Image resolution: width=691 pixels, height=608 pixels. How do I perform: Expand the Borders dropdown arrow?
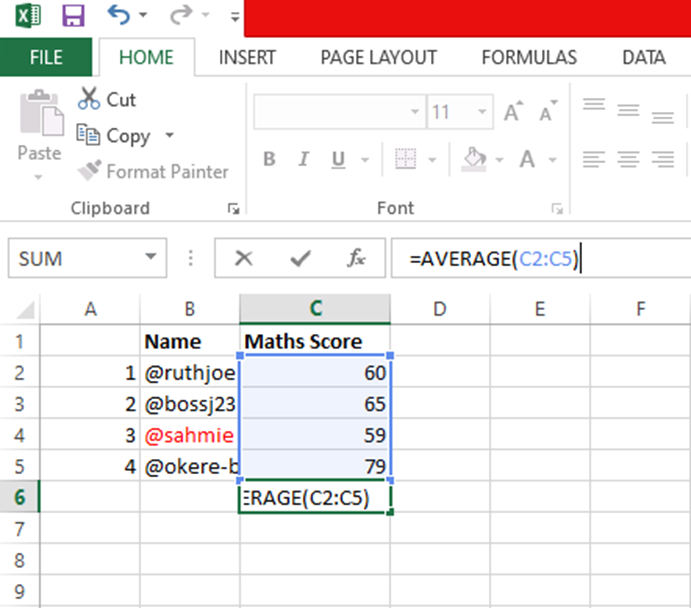[432, 159]
